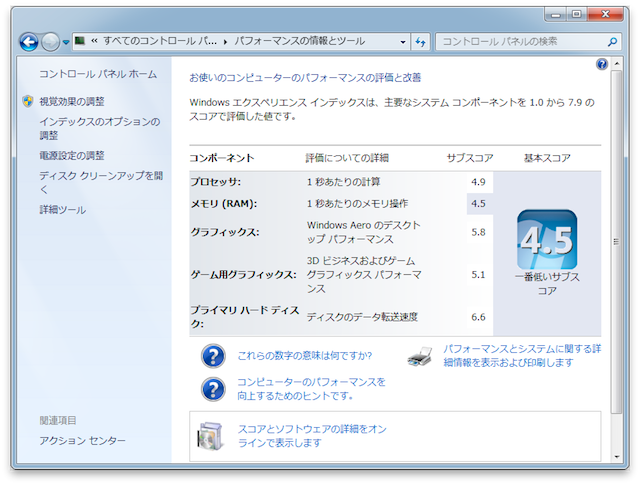Image resolution: width=640 pixels, height=485 pixels.
Task: Click the メモリ (RAM): row label
Action: (x=224, y=204)
